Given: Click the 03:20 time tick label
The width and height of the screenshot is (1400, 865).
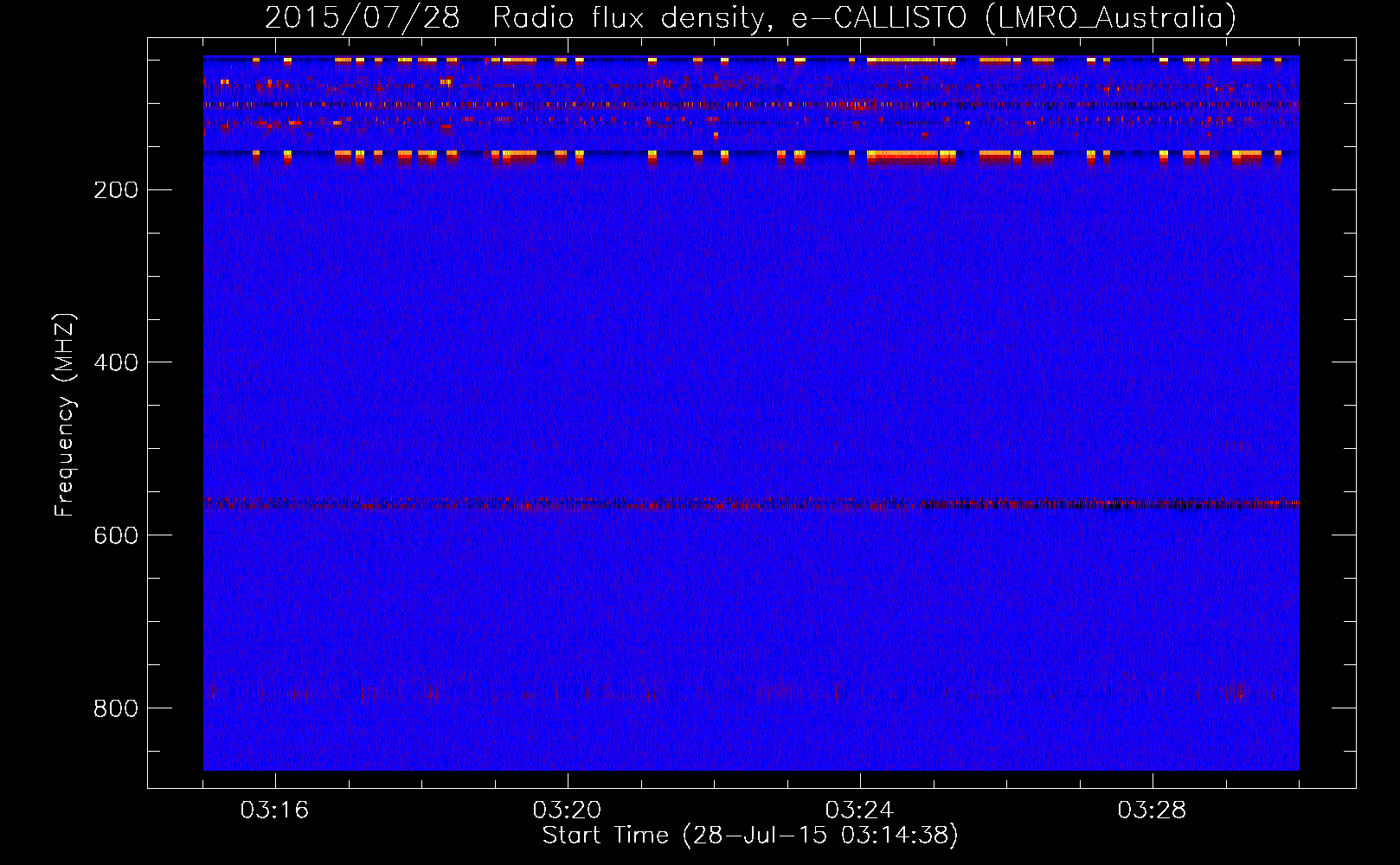Looking at the screenshot, I should pos(568,811).
